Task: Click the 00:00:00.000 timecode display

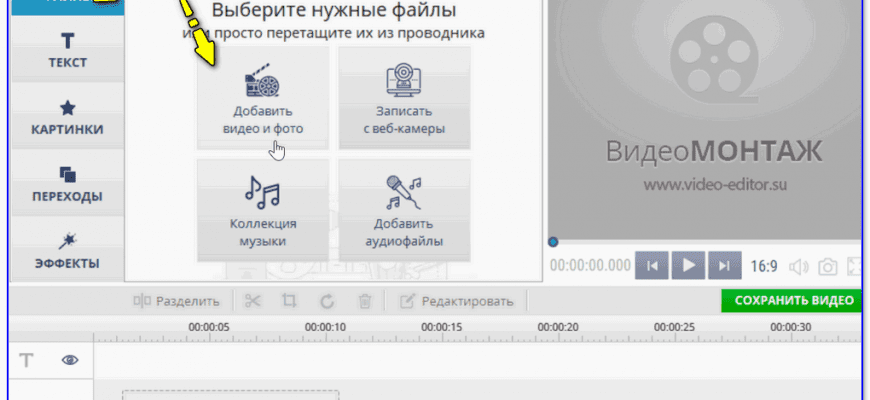Action: (590, 266)
